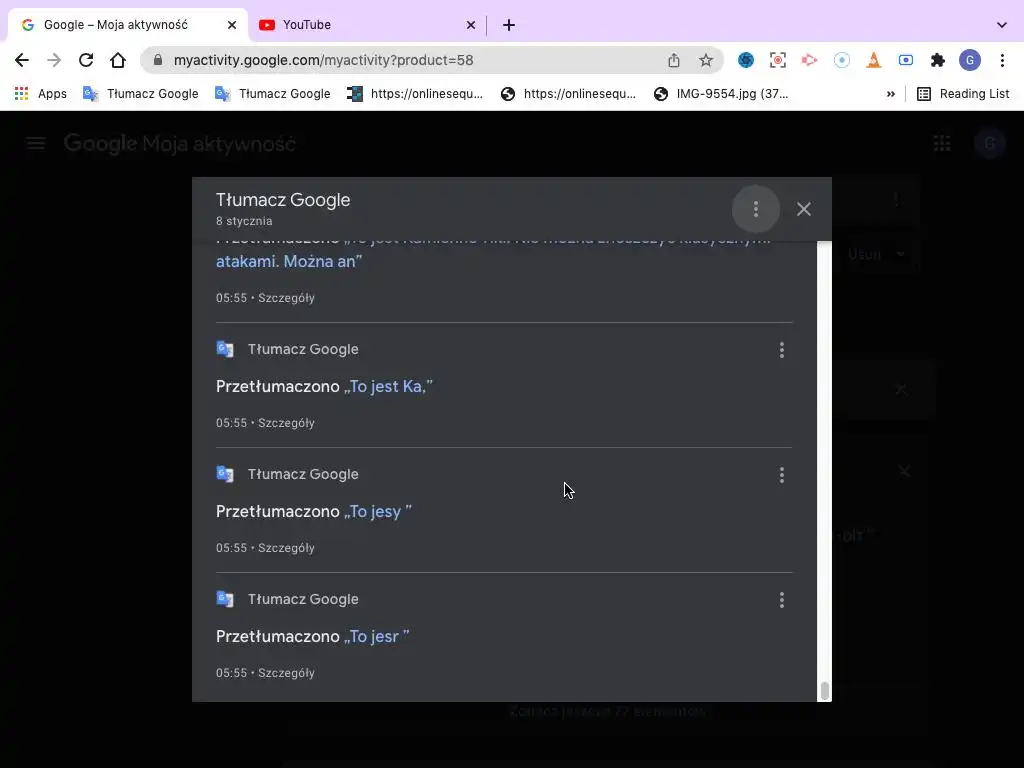The width and height of the screenshot is (1024, 768).
Task: Close the Google – Moja aktywność tab
Action: tap(232, 25)
